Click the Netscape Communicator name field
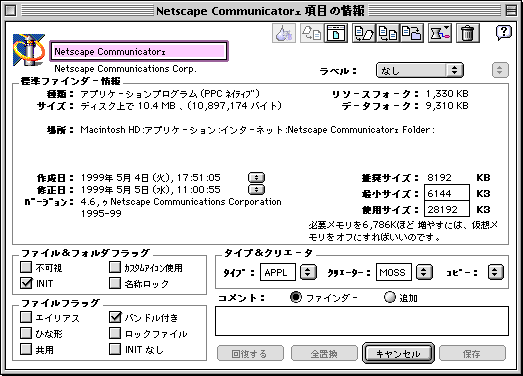The image size is (523, 376). click(139, 51)
